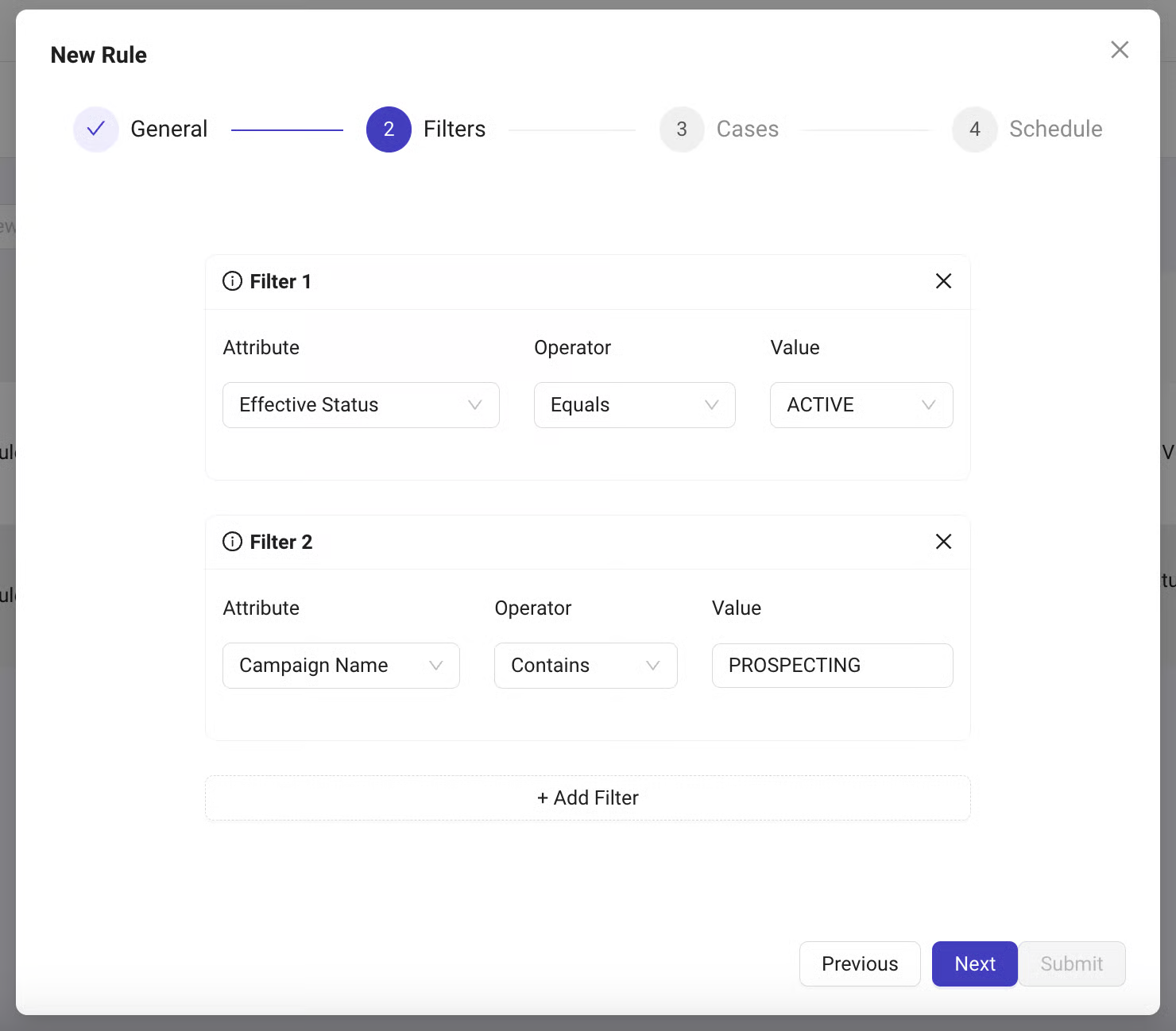Click the step 3 Cases circle
Image resolution: width=1176 pixels, height=1031 pixels.
[681, 129]
